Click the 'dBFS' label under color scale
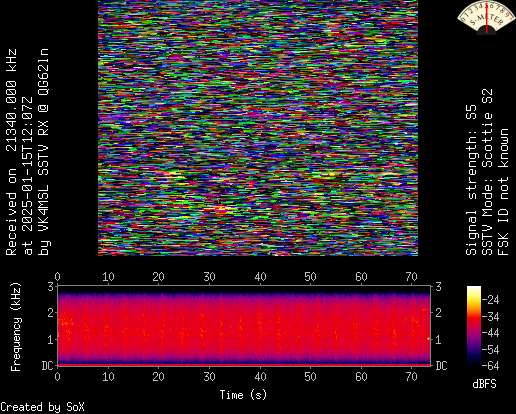The image size is (516, 414). pos(484,384)
